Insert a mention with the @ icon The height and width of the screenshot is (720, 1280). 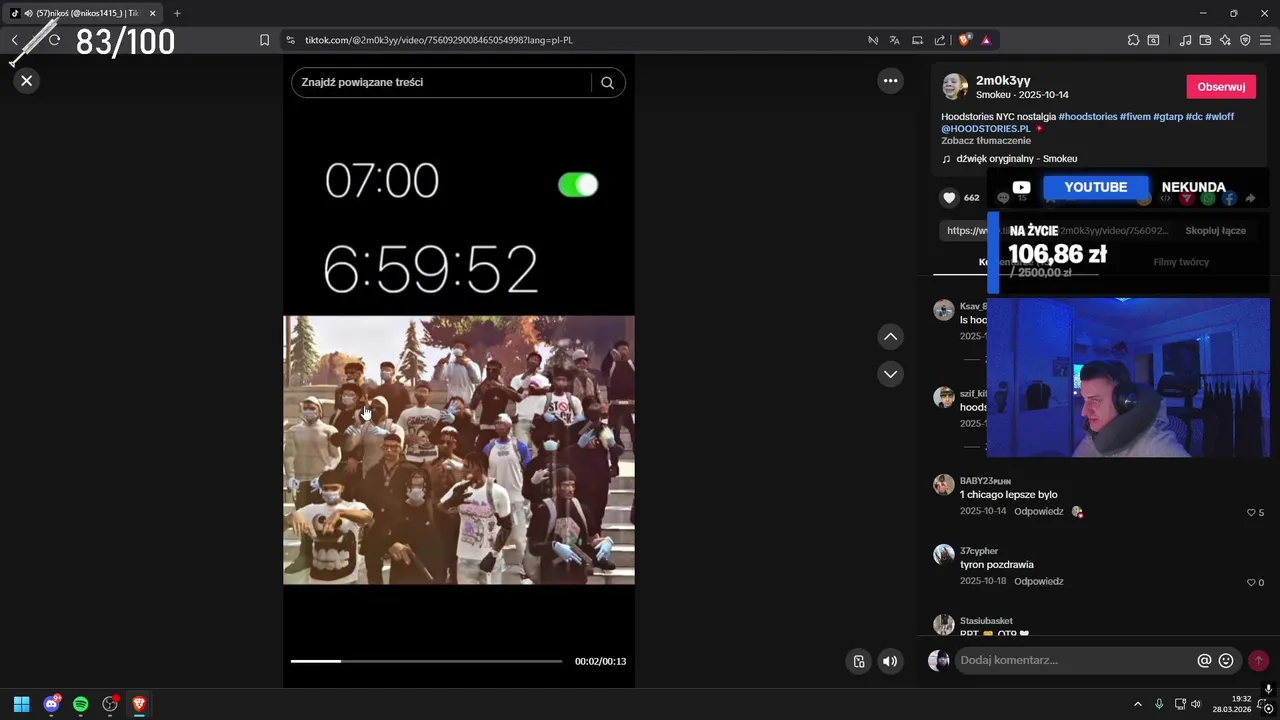[1204, 661]
